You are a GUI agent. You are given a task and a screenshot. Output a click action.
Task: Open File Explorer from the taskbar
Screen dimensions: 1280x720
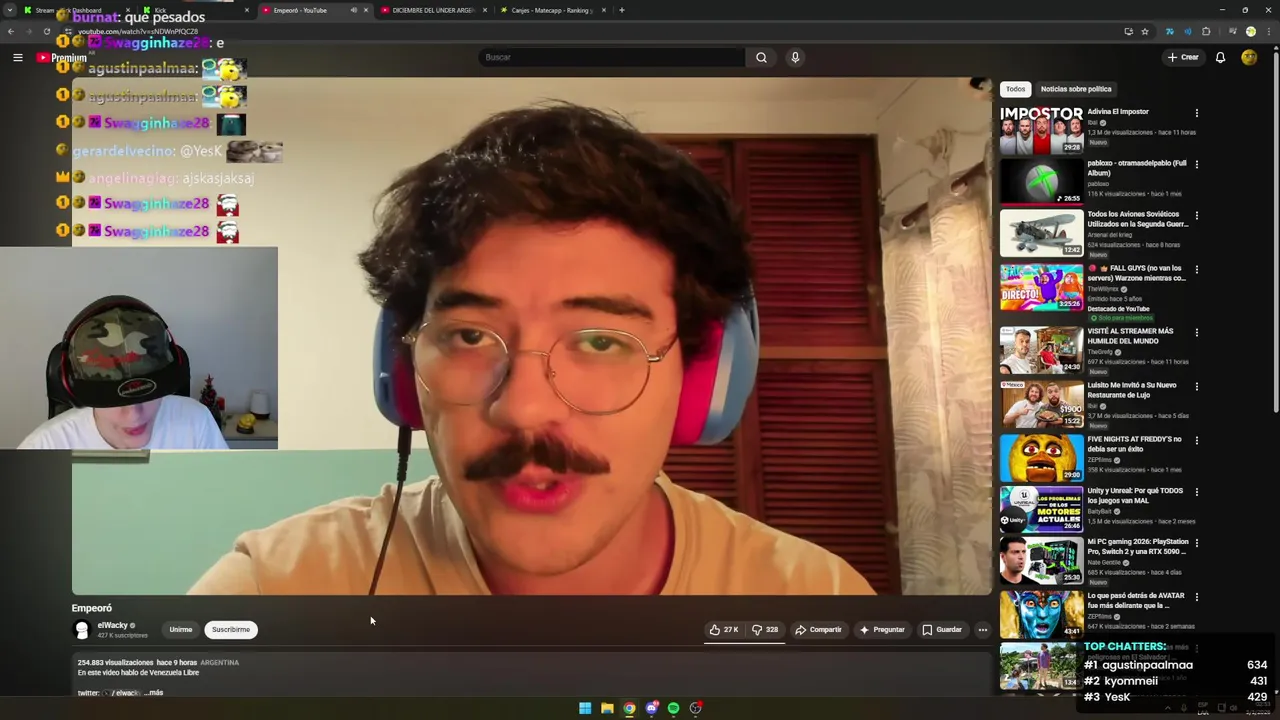(607, 708)
